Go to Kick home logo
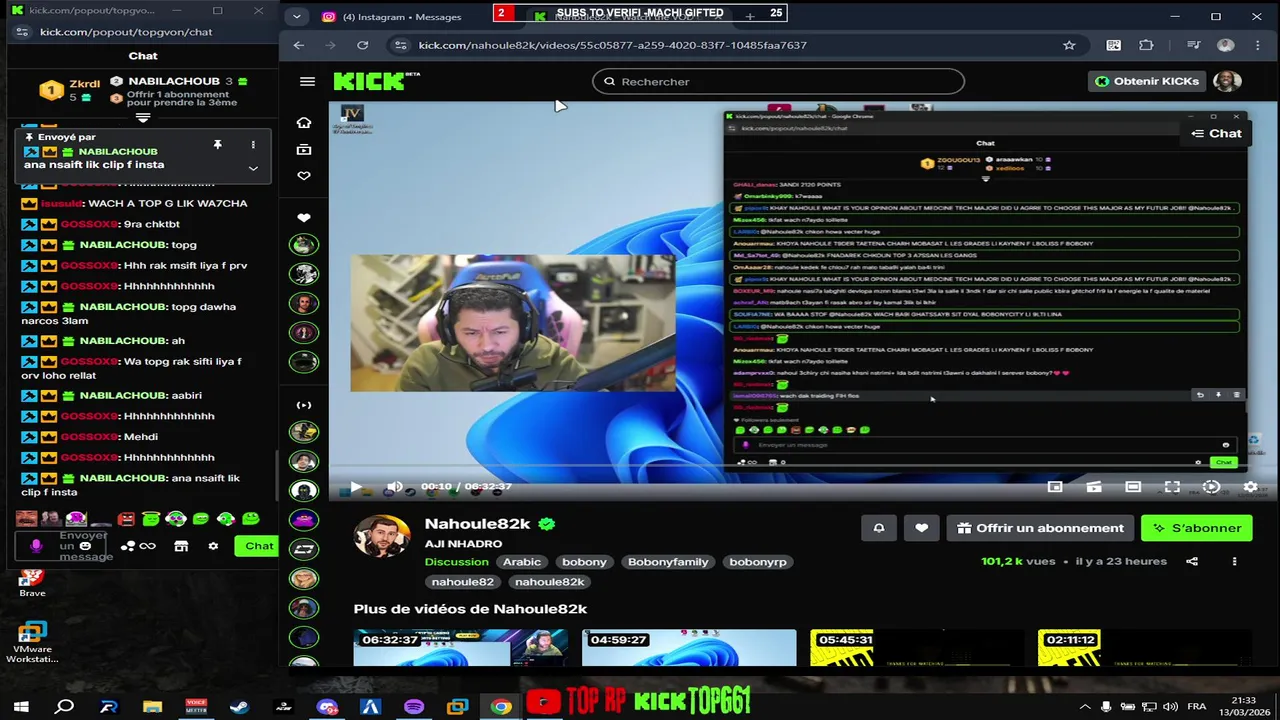Image resolution: width=1280 pixels, height=720 pixels. coord(376,82)
